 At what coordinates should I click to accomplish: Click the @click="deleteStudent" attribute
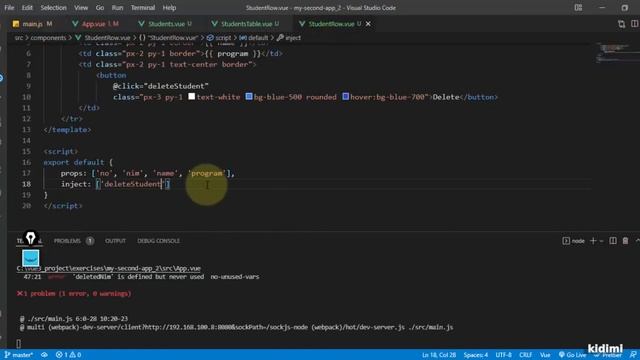click(x=161, y=86)
